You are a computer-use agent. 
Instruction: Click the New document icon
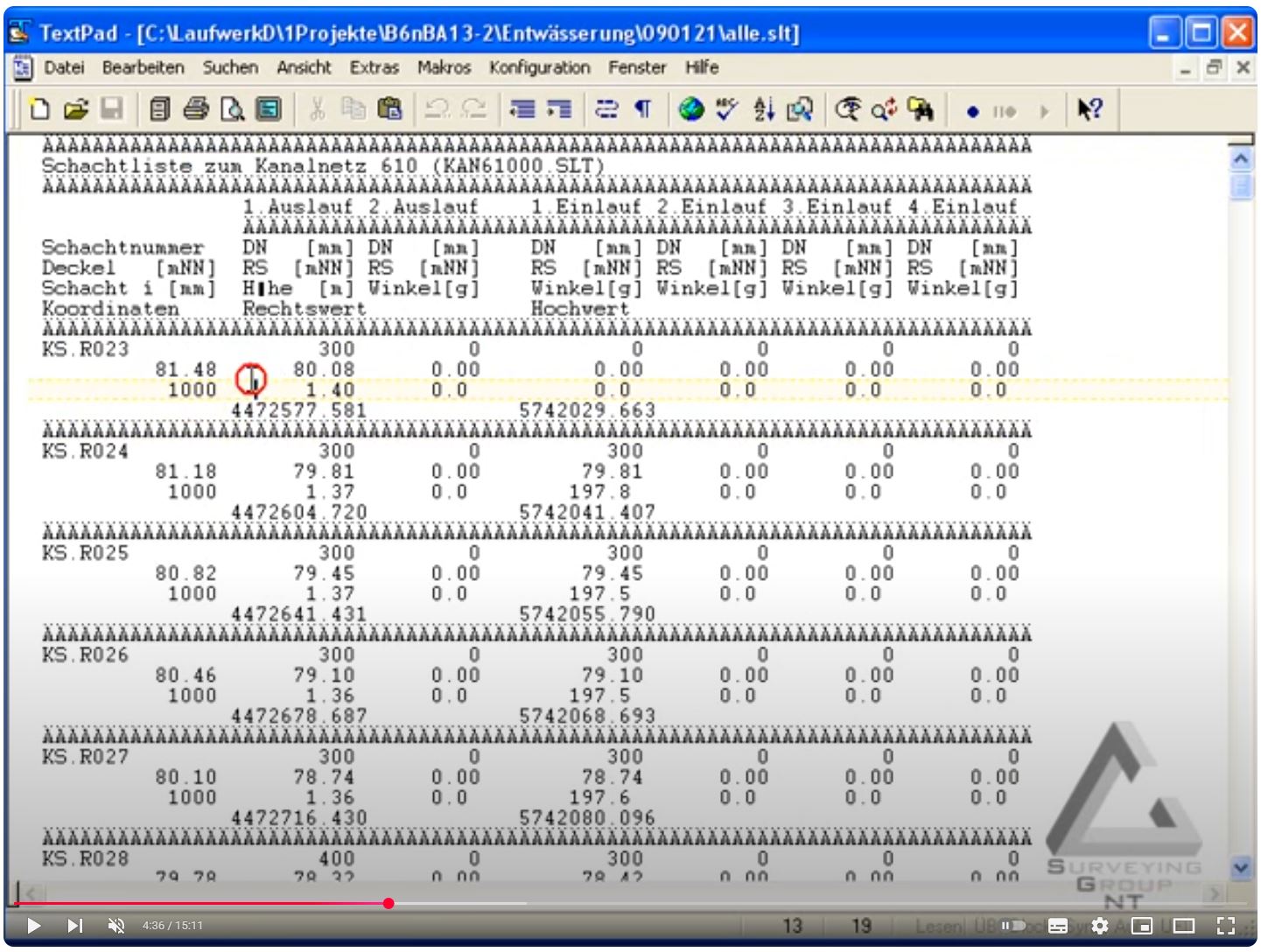39,109
